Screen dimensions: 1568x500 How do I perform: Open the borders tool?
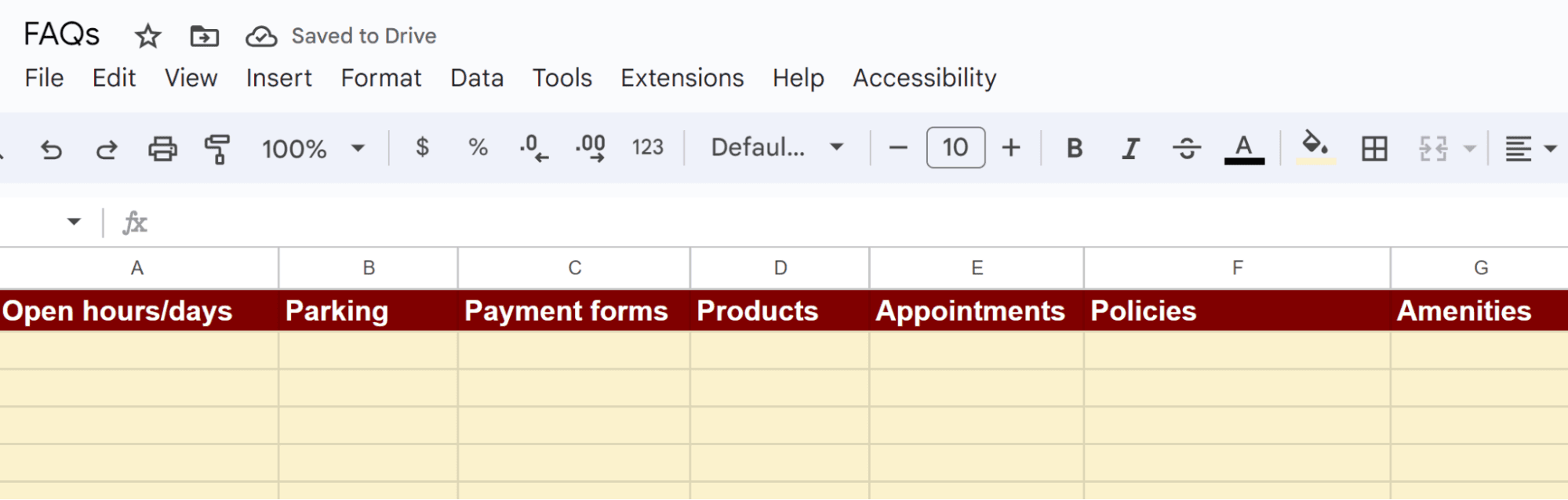(x=1374, y=148)
